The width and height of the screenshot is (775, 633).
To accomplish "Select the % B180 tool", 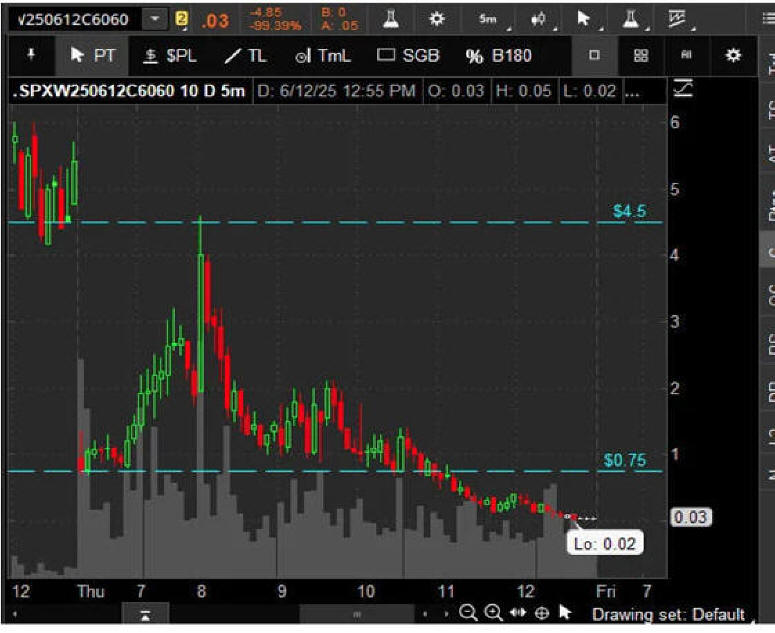I will 499,56.
